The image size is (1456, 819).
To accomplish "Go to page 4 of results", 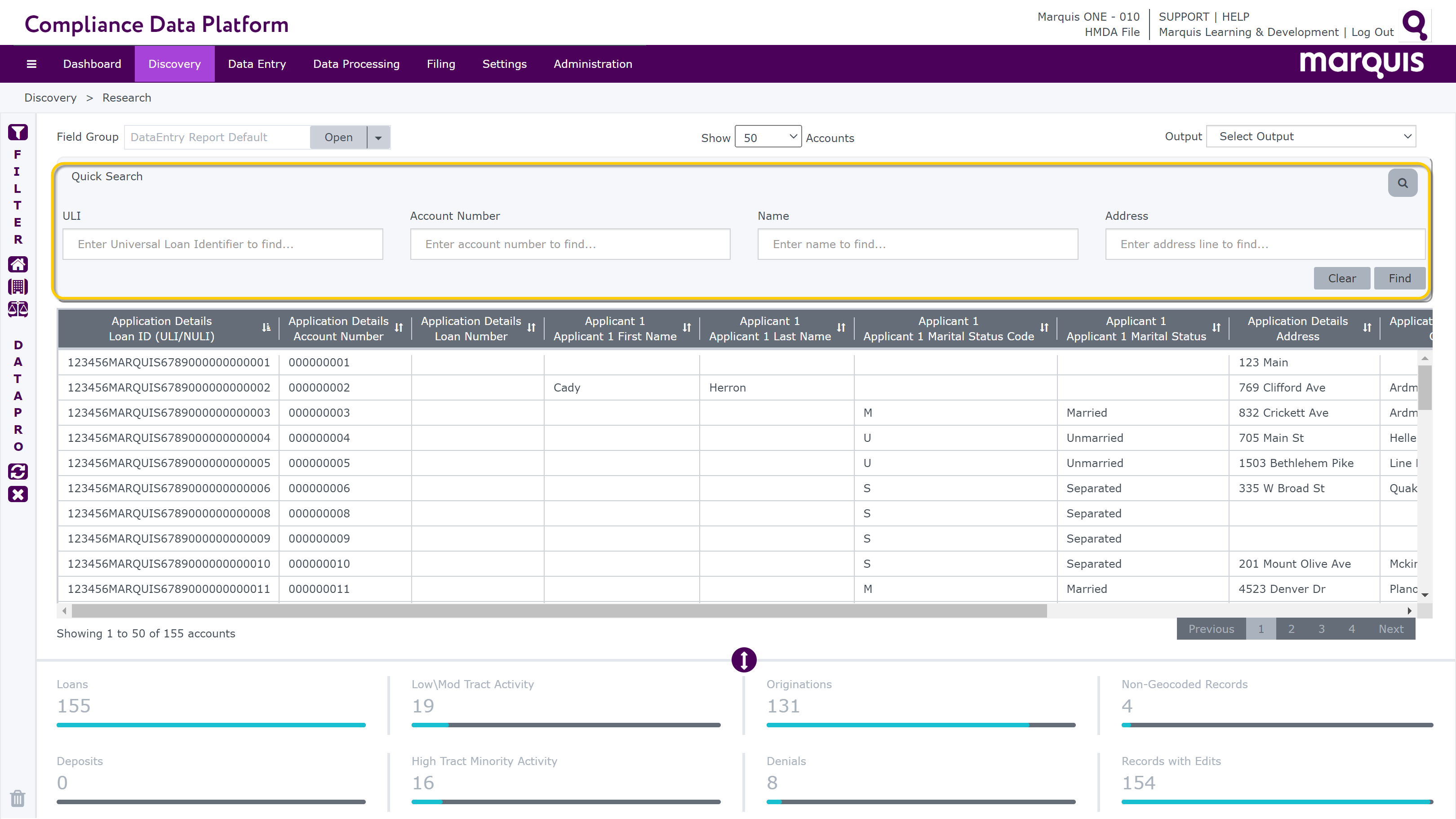I will click(x=1351, y=629).
